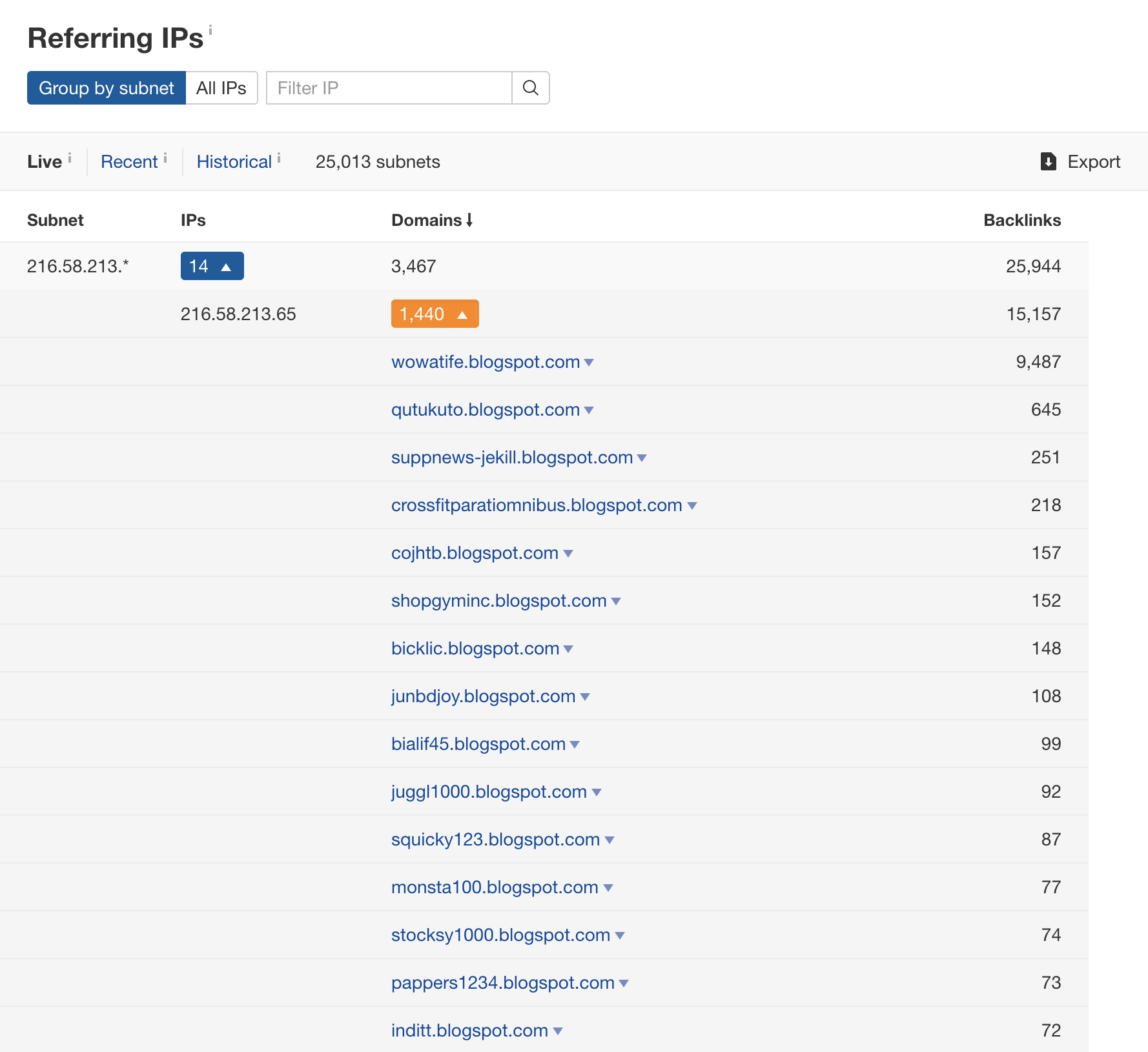1148x1052 pixels.
Task: Open the suppnews-jekill.blogspot.com link
Action: tap(511, 457)
